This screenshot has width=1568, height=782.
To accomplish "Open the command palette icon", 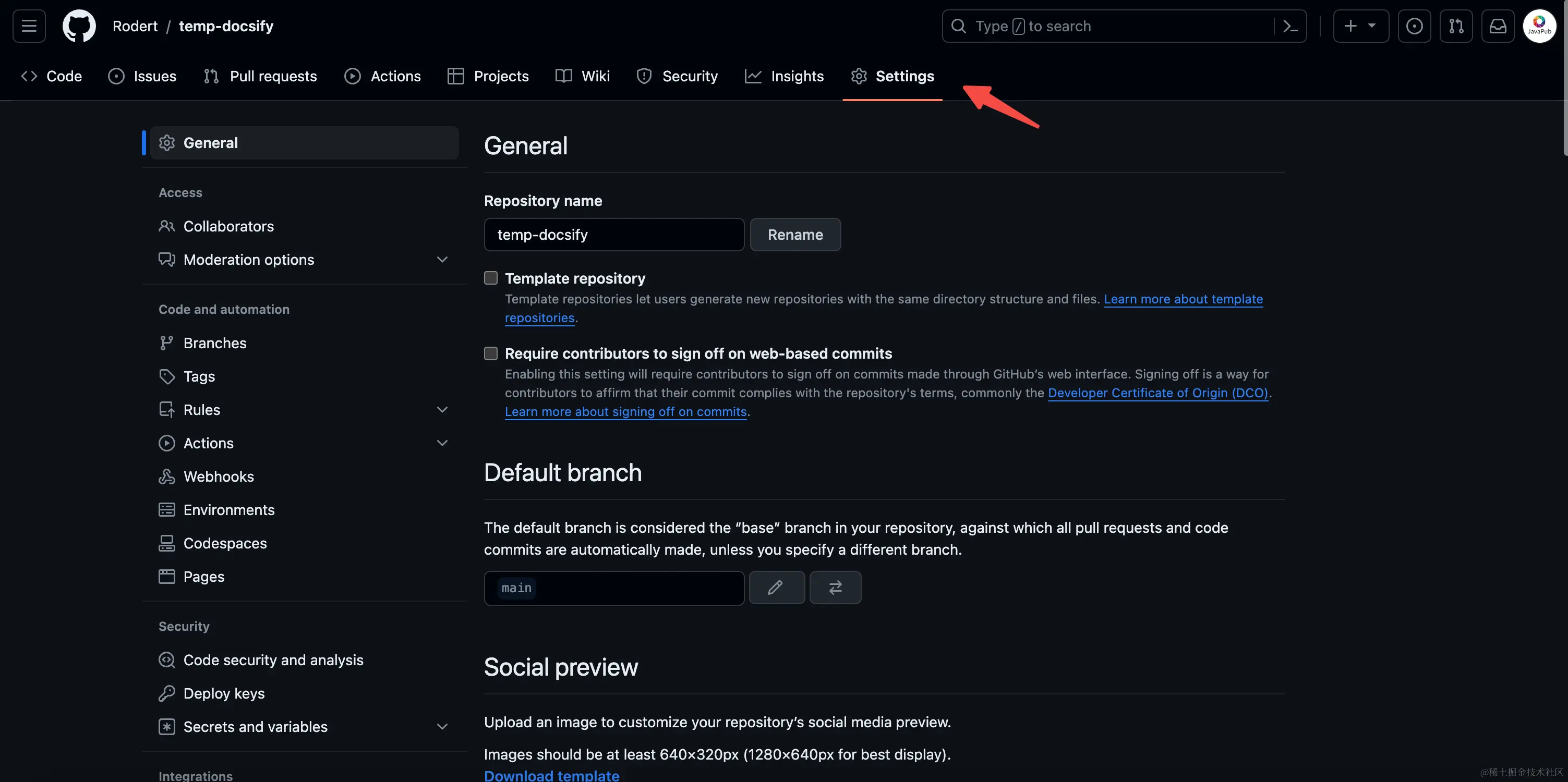I will 1290,26.
